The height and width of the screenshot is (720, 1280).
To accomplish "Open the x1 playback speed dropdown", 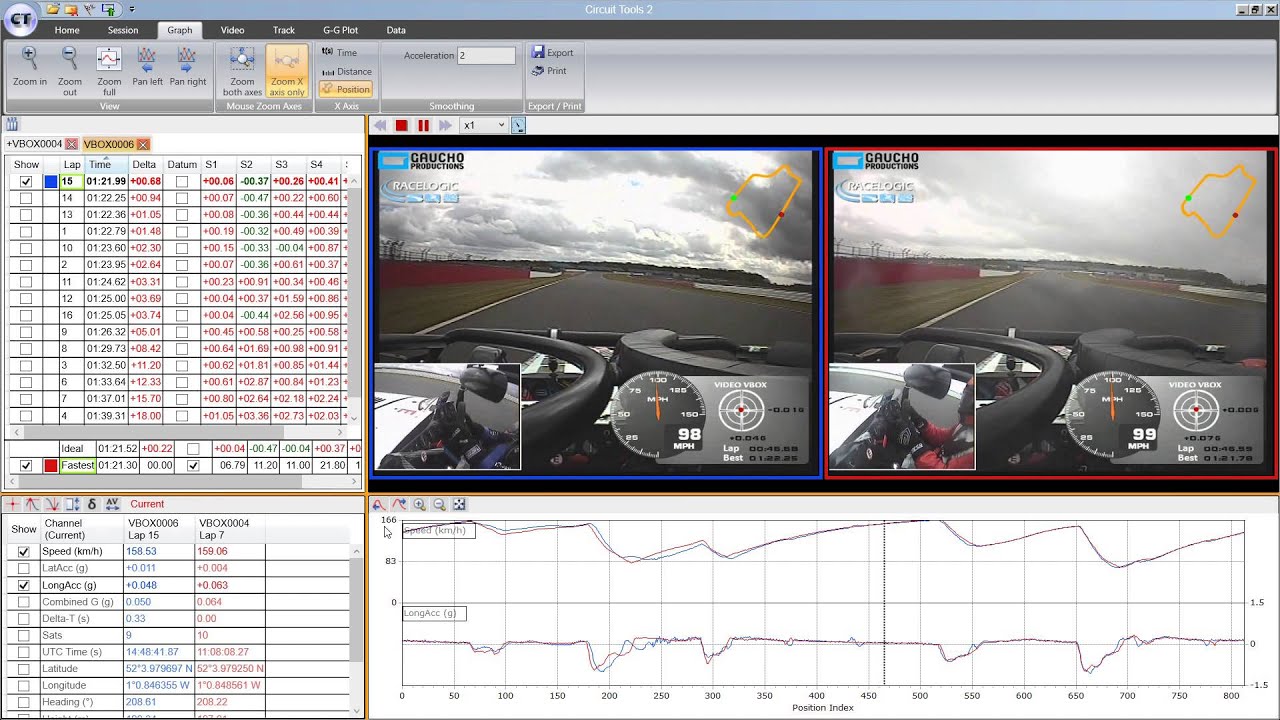I will (x=483, y=125).
